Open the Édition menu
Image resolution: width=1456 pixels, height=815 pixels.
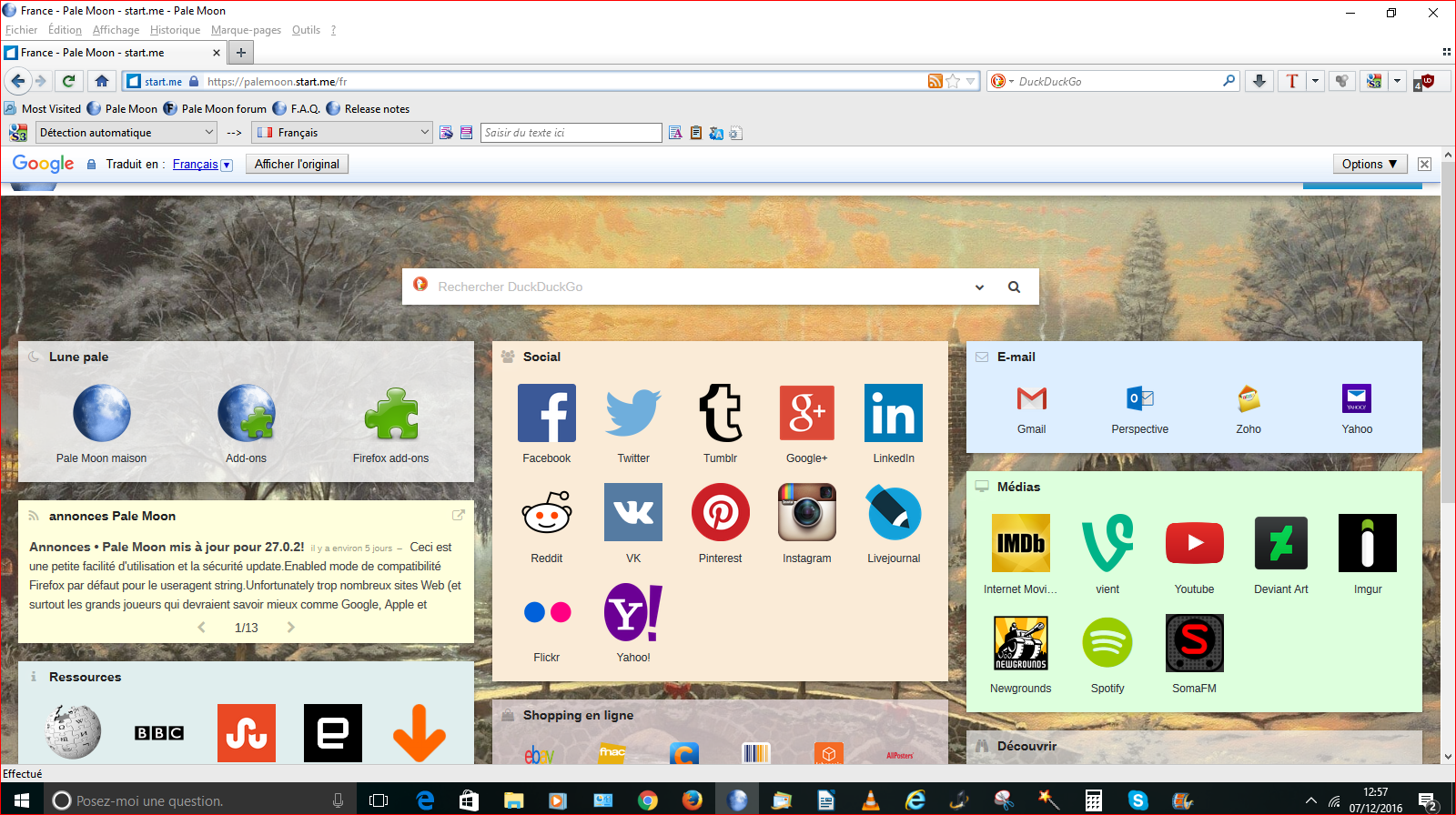(x=65, y=30)
